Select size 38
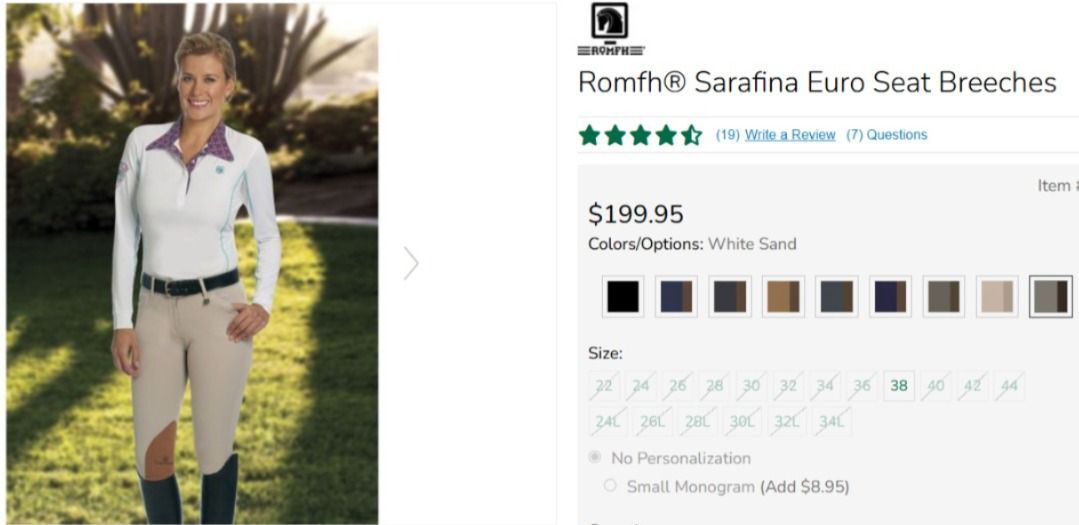1079x525 pixels. coord(899,386)
